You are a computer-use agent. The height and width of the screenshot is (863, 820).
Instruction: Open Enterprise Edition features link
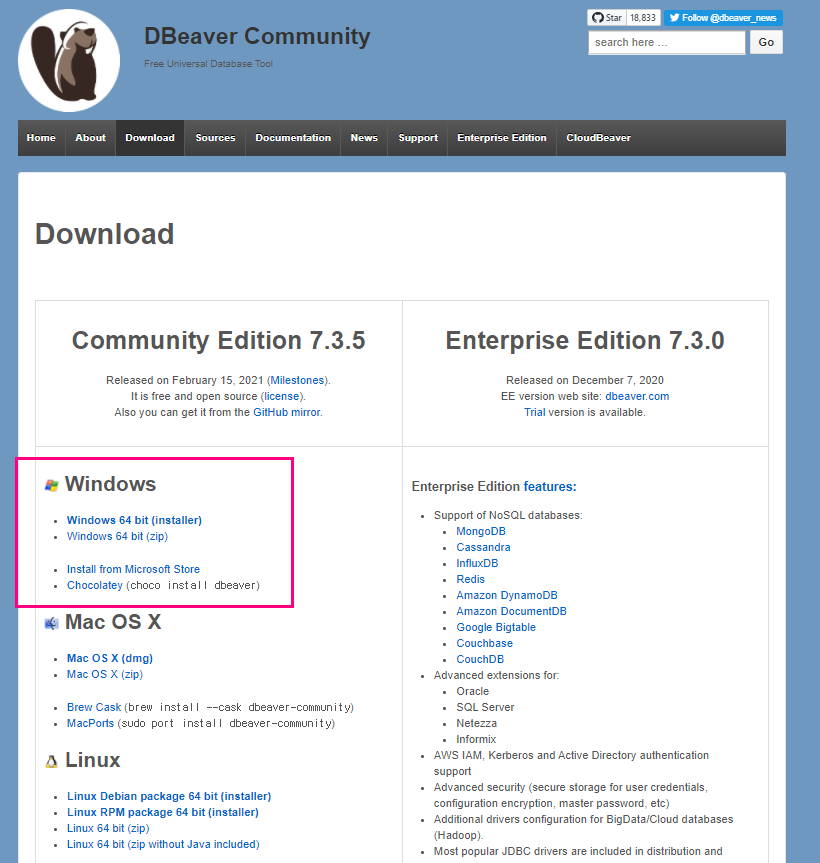pyautogui.click(x=550, y=487)
